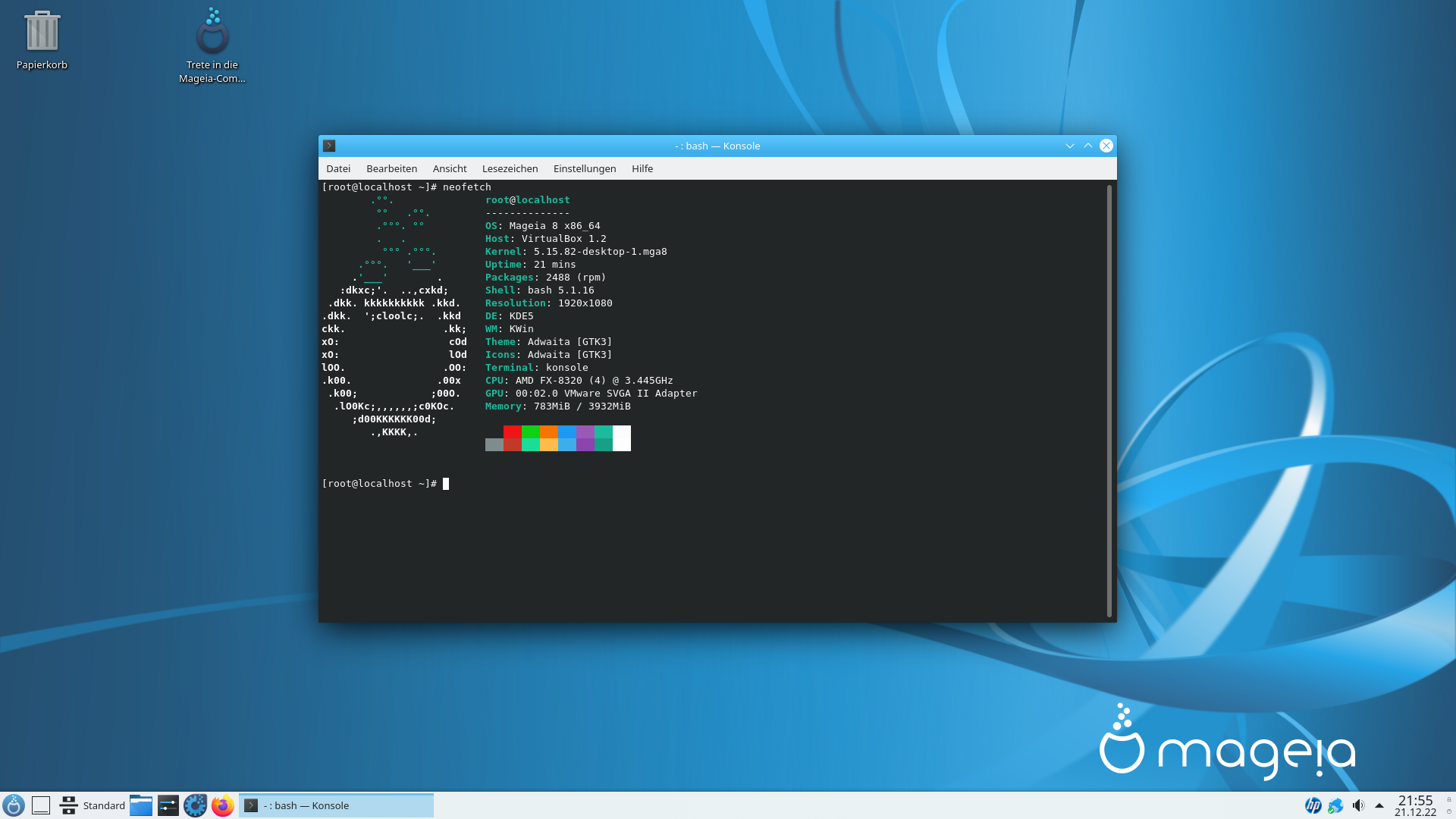
Task: Expand hidden system tray icons
Action: [x=1379, y=805]
